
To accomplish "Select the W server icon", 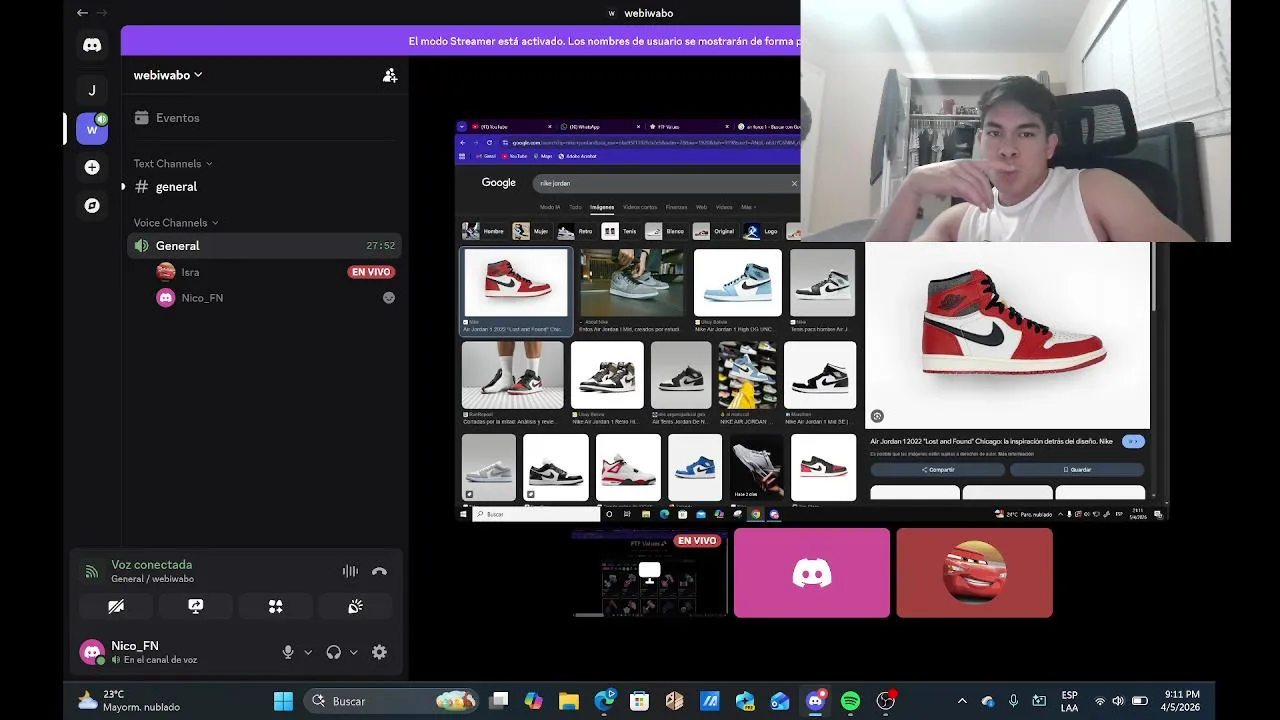I will point(92,129).
